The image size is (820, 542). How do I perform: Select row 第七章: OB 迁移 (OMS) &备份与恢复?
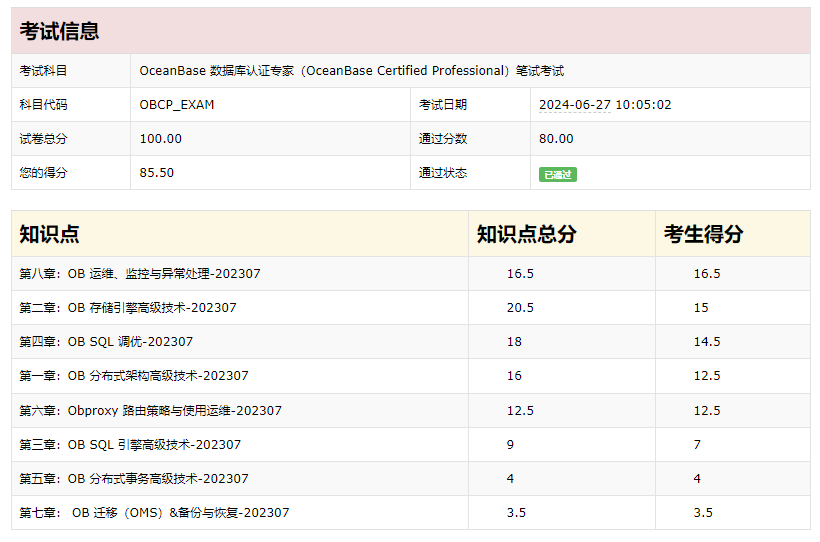[411, 513]
